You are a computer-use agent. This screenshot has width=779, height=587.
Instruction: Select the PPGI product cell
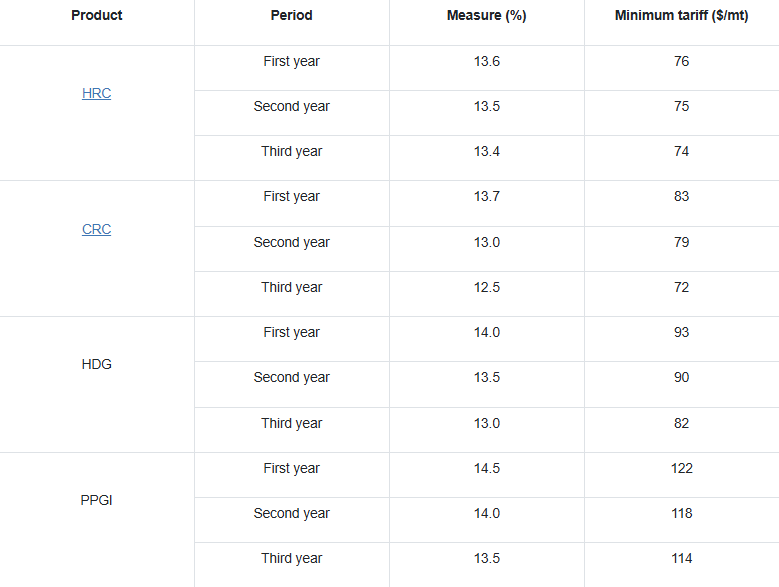click(97, 500)
